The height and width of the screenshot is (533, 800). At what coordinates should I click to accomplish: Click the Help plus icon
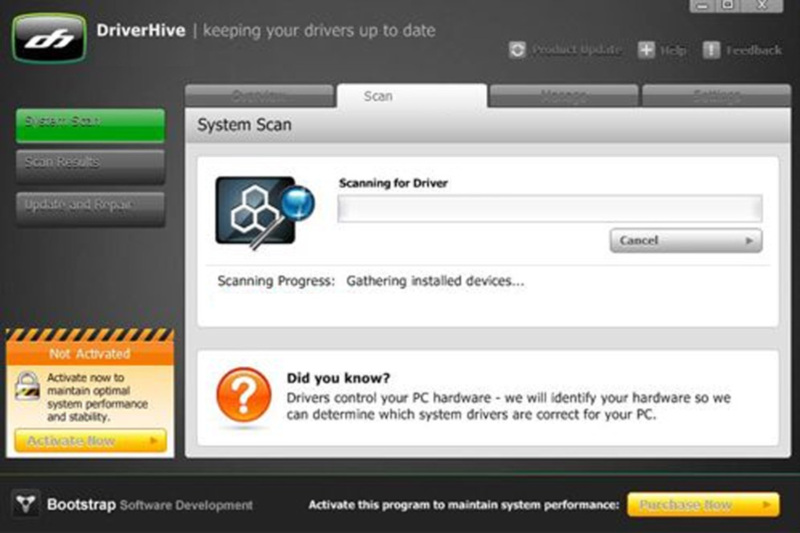point(646,50)
